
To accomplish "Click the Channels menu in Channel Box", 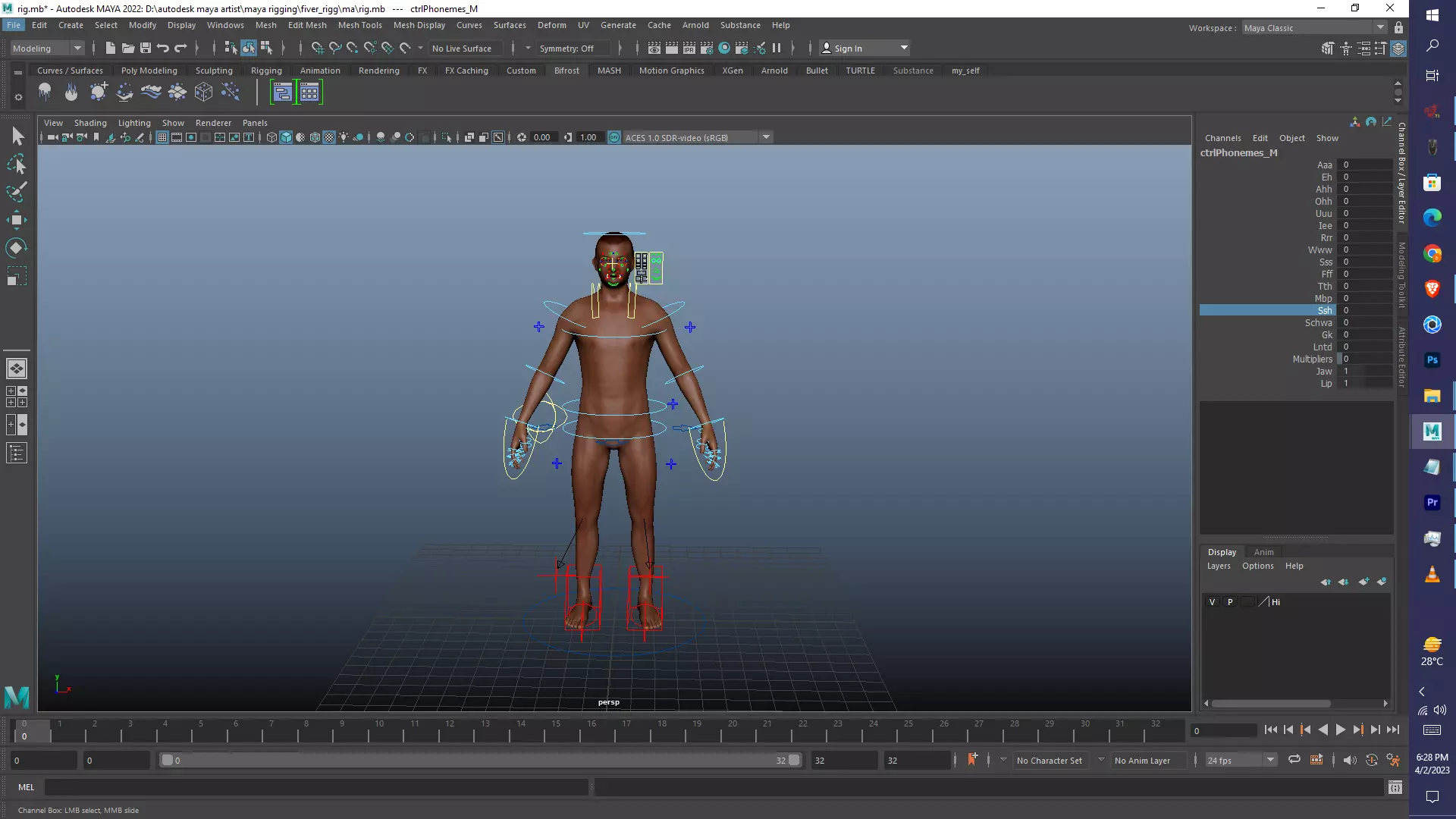I will [1222, 138].
